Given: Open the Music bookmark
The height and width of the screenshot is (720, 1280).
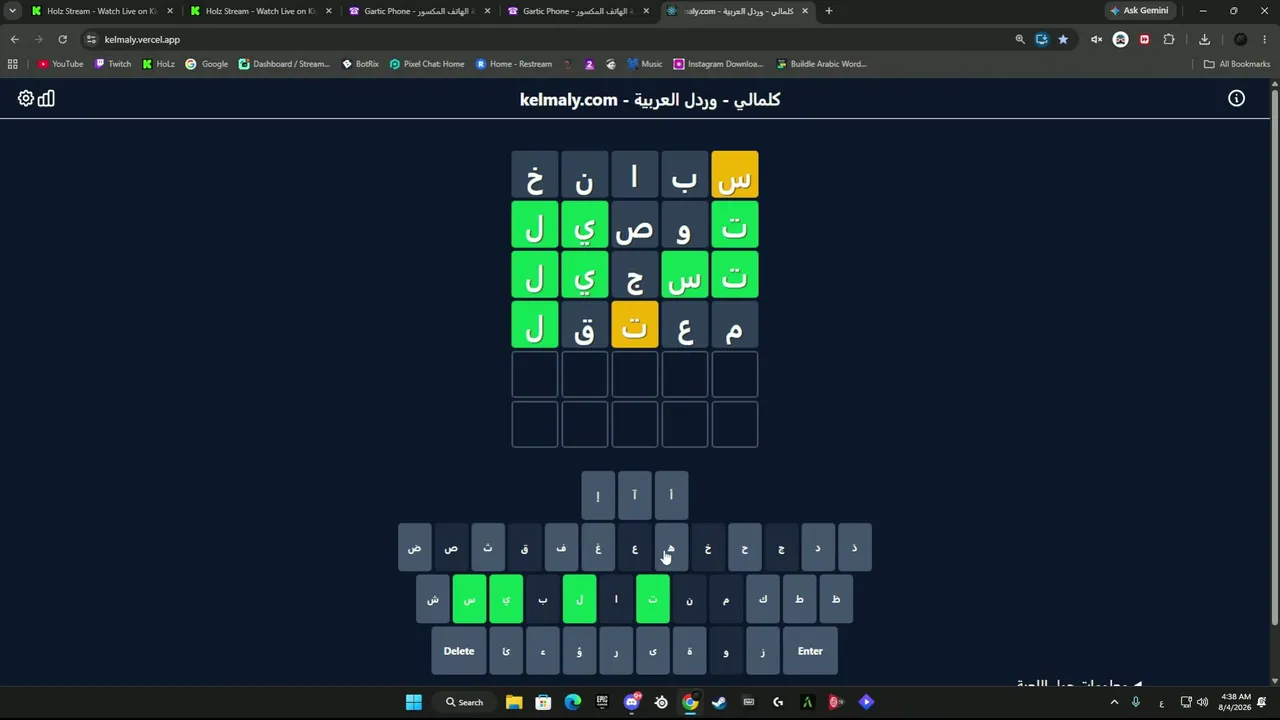Looking at the screenshot, I should [645, 64].
